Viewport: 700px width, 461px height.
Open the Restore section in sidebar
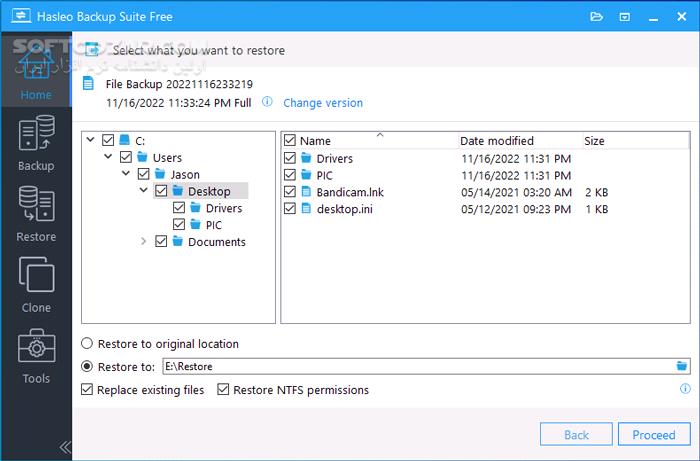pos(36,214)
